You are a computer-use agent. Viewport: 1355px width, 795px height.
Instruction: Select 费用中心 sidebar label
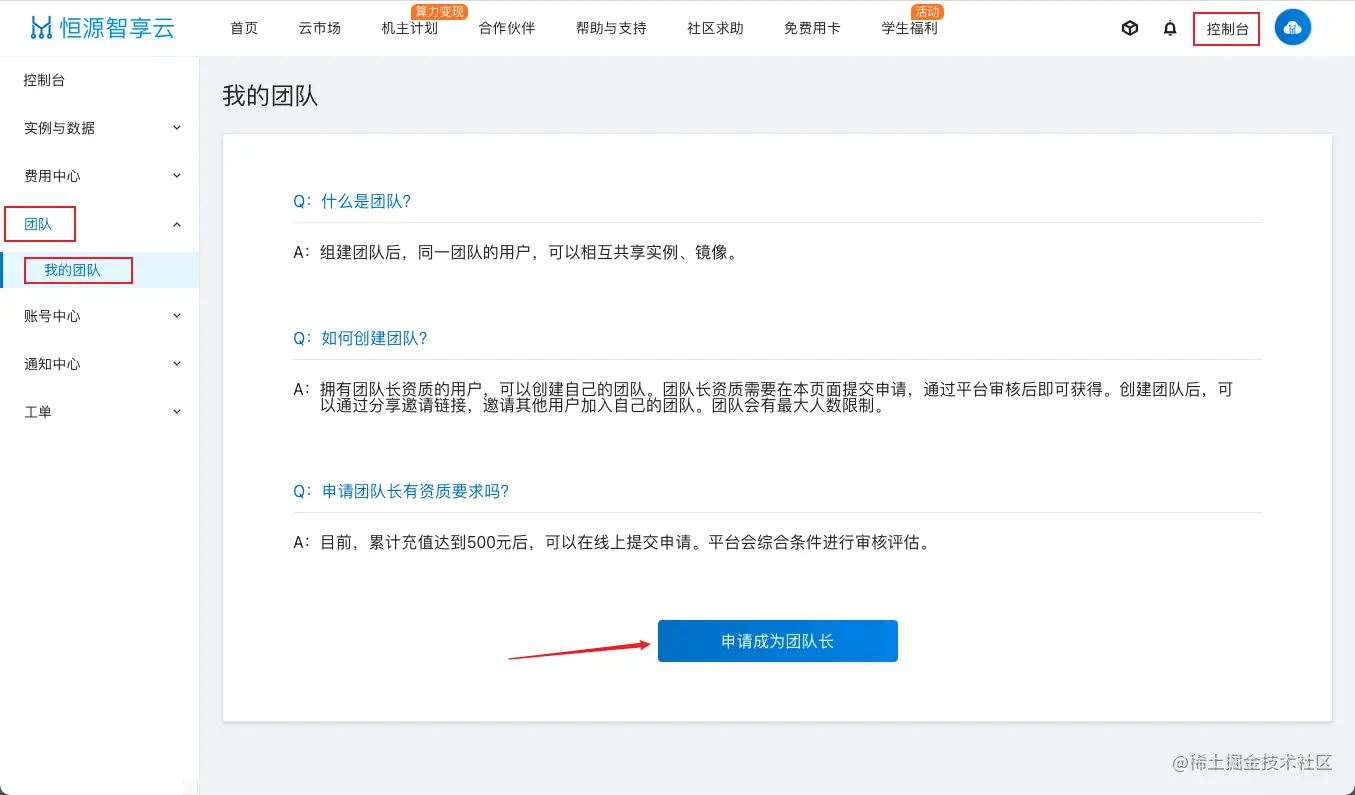52,176
